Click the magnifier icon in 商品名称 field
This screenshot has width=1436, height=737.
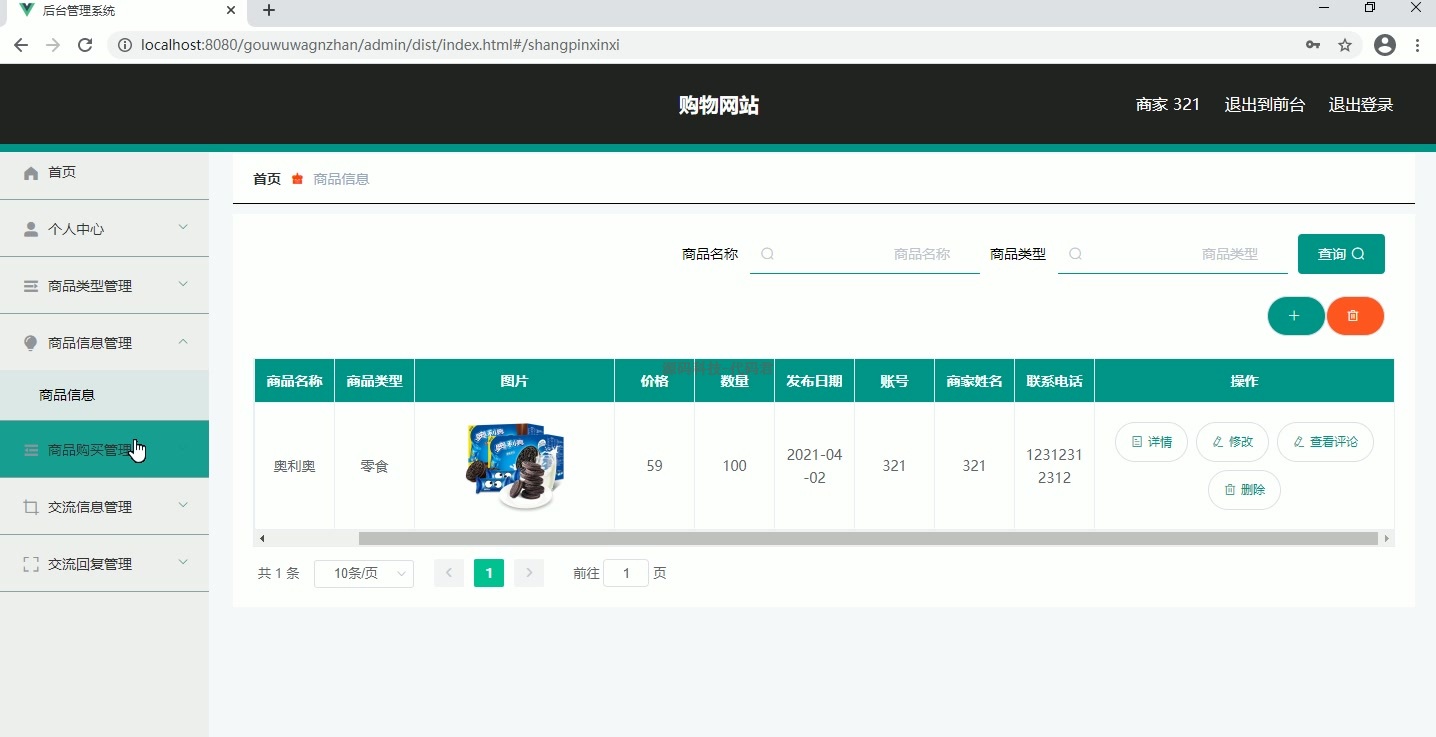coord(767,254)
